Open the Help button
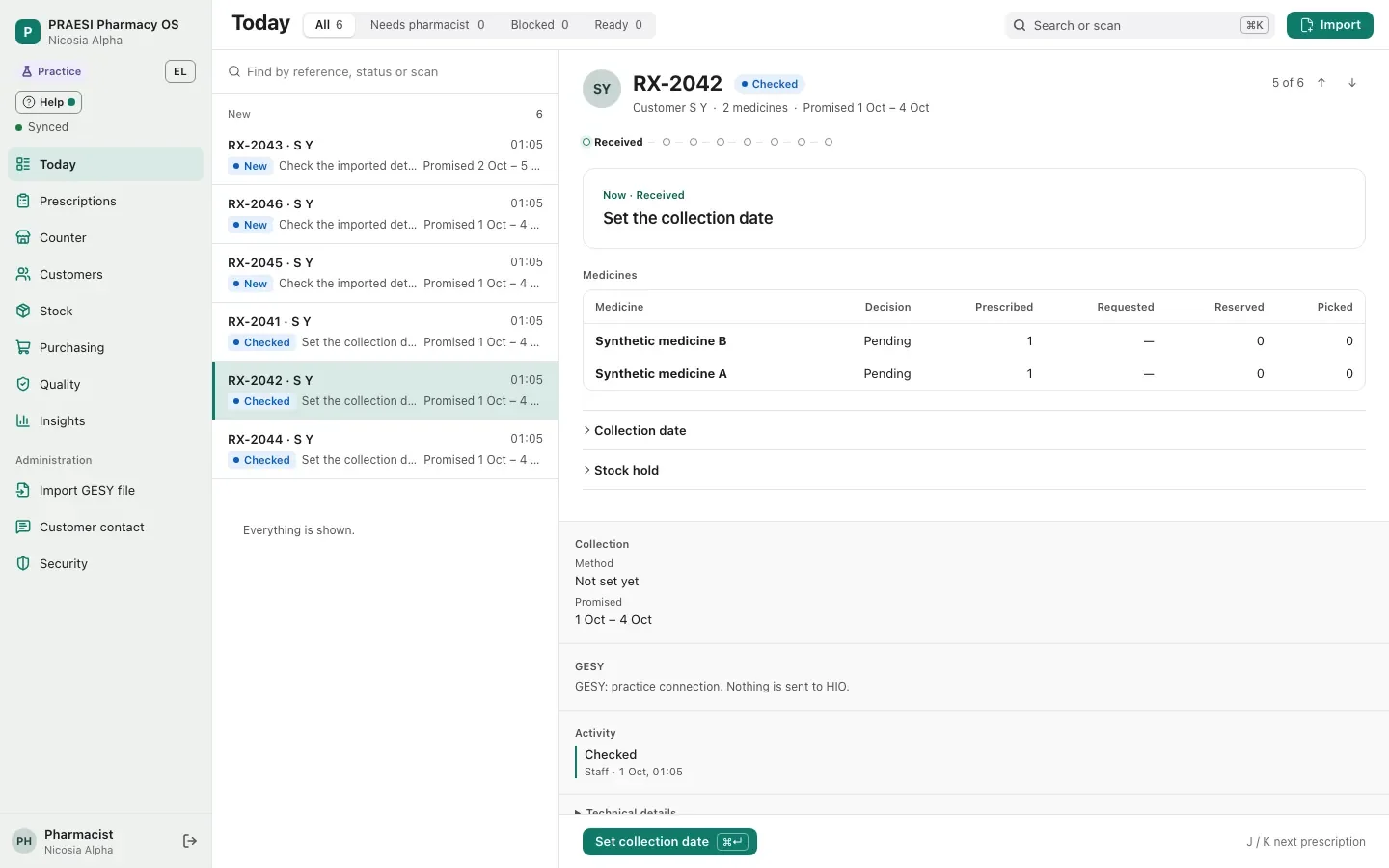This screenshot has width=1389, height=868. 49,102
